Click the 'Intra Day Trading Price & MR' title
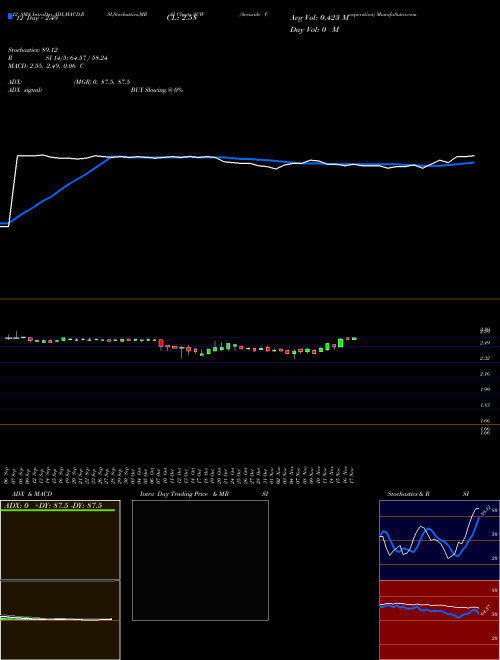The height and width of the screenshot is (660, 500). [185, 494]
